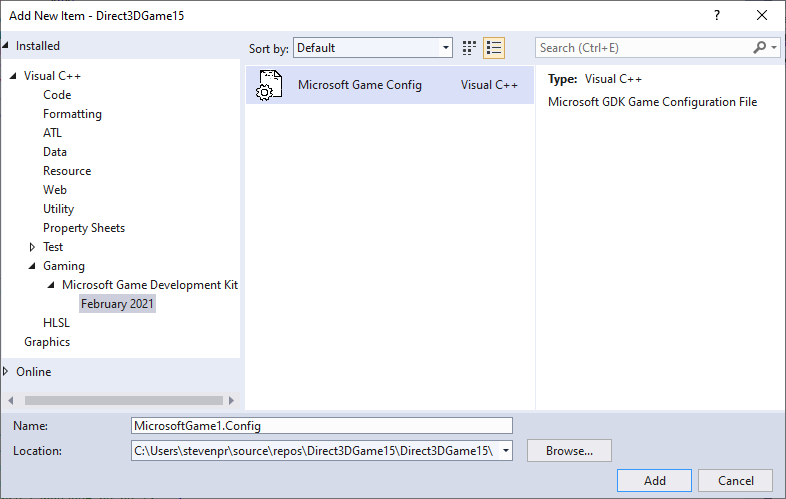This screenshot has width=786, height=499.
Task: Click the Installed header label
Action: pos(38,46)
